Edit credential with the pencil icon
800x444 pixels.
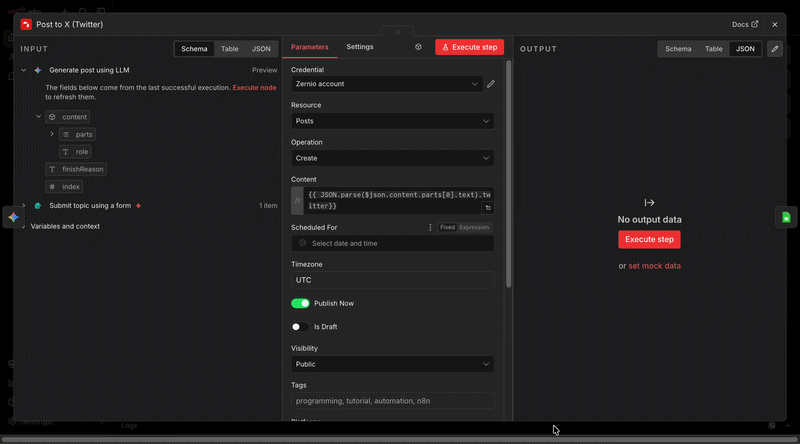(491, 84)
